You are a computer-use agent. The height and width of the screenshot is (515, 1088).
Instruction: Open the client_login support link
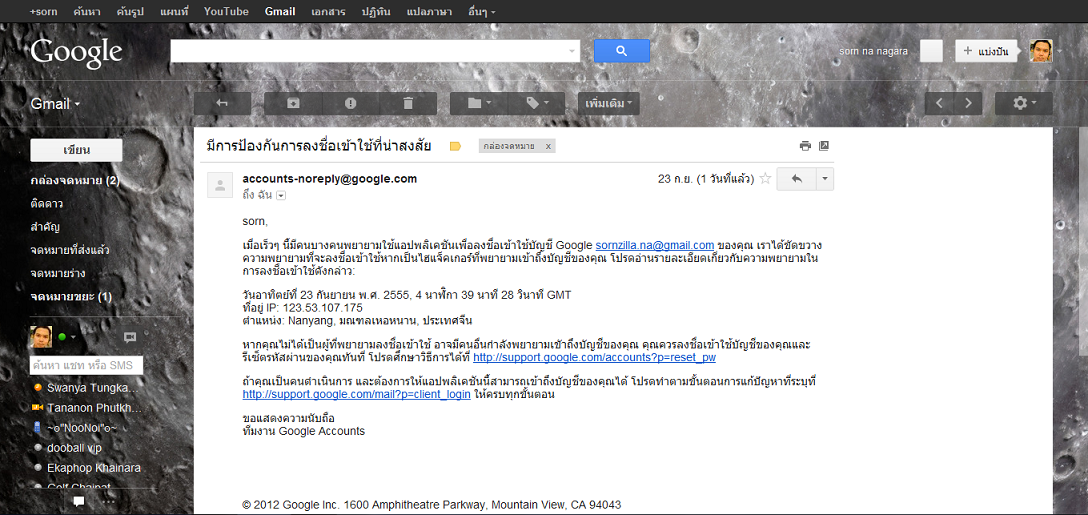click(357, 394)
